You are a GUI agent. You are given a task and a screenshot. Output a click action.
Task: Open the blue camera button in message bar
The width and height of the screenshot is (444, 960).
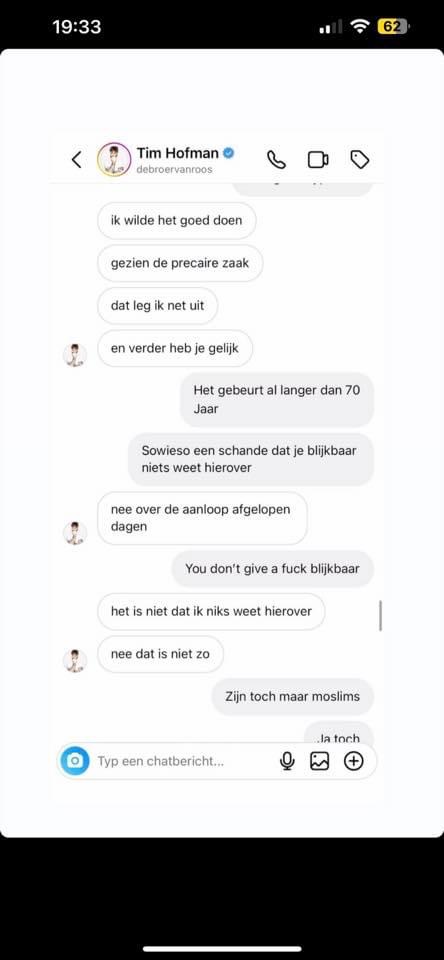click(75, 761)
